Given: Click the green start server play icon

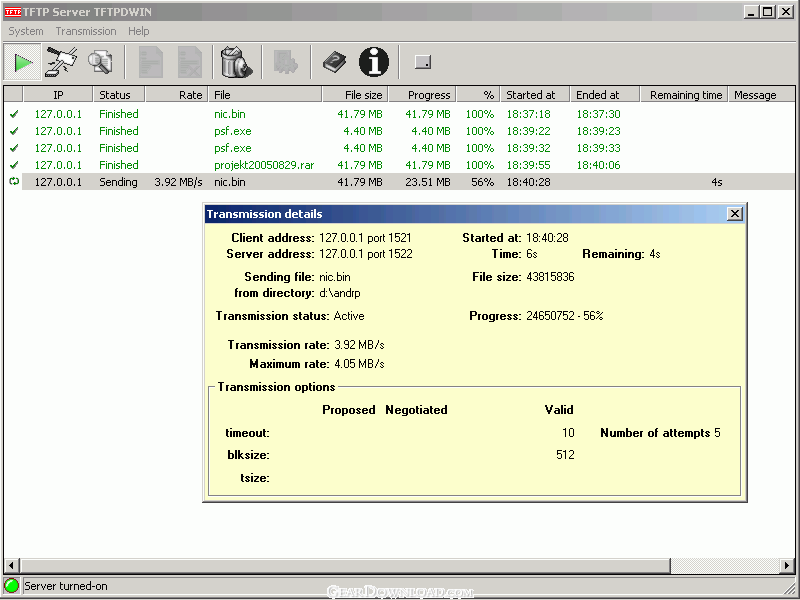Looking at the screenshot, I should point(22,62).
